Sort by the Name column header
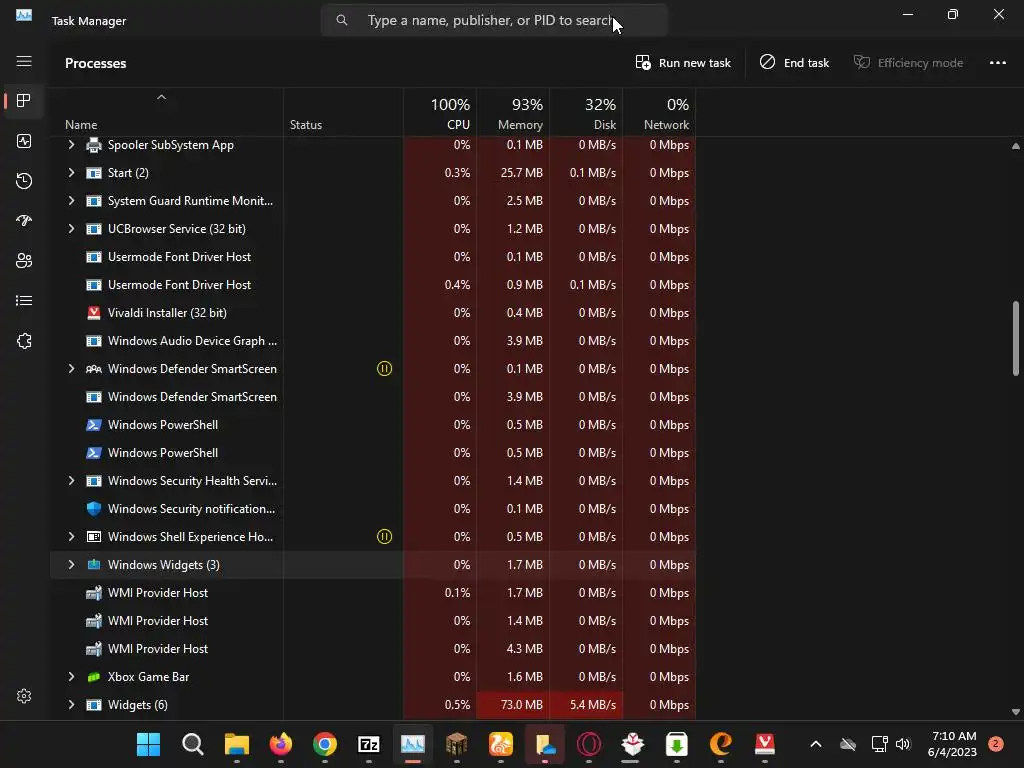 (x=167, y=113)
